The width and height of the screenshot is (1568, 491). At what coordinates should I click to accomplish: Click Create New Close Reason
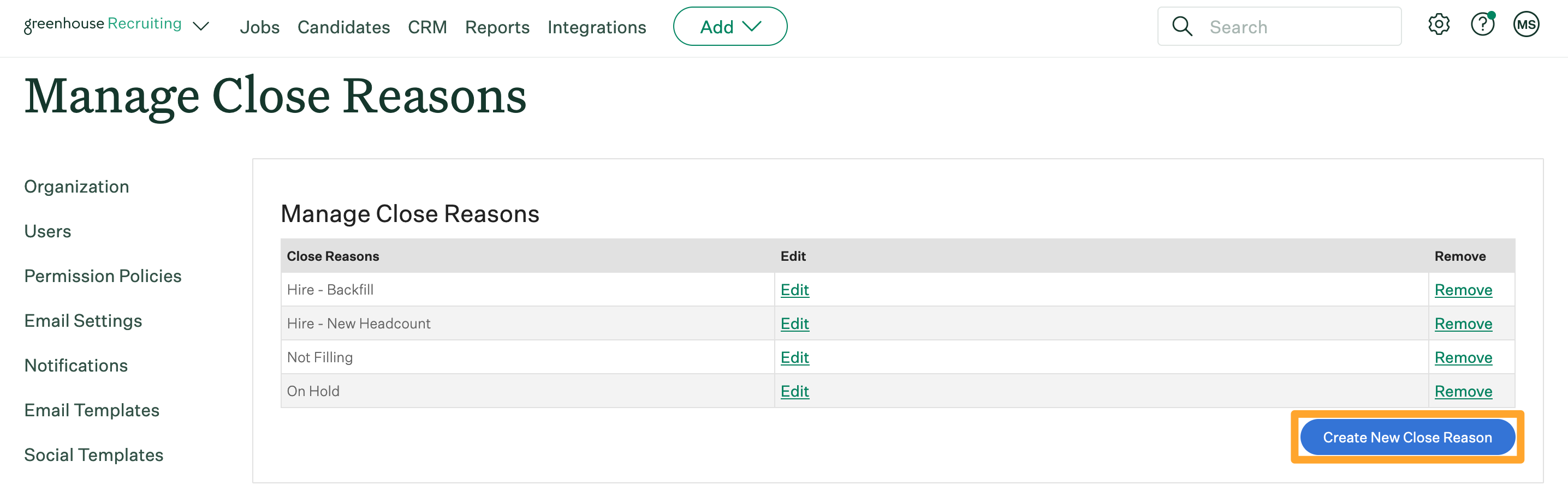coord(1407,437)
